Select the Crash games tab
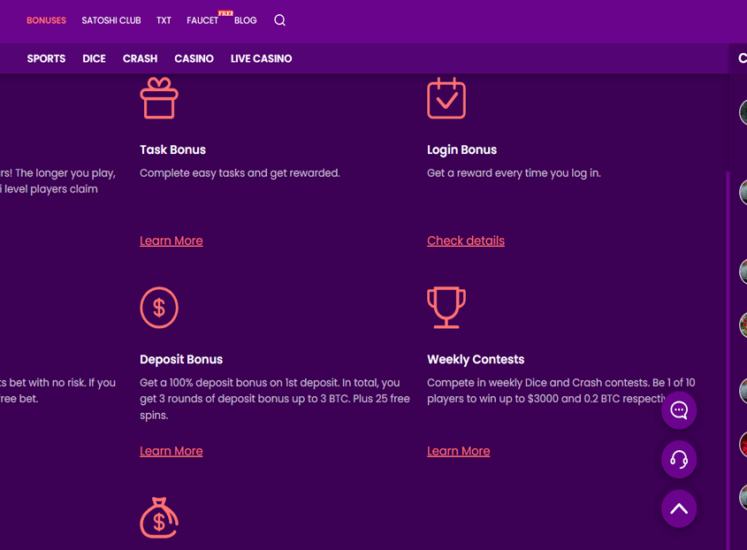The image size is (747, 550). click(140, 59)
